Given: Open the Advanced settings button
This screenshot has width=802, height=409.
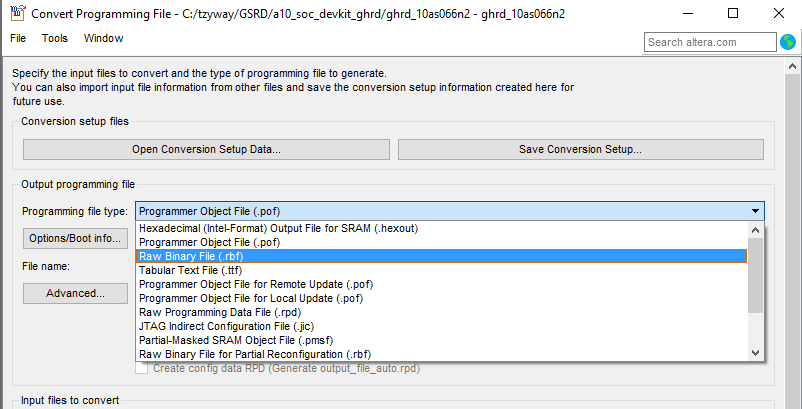Looking at the screenshot, I should click(x=75, y=293).
